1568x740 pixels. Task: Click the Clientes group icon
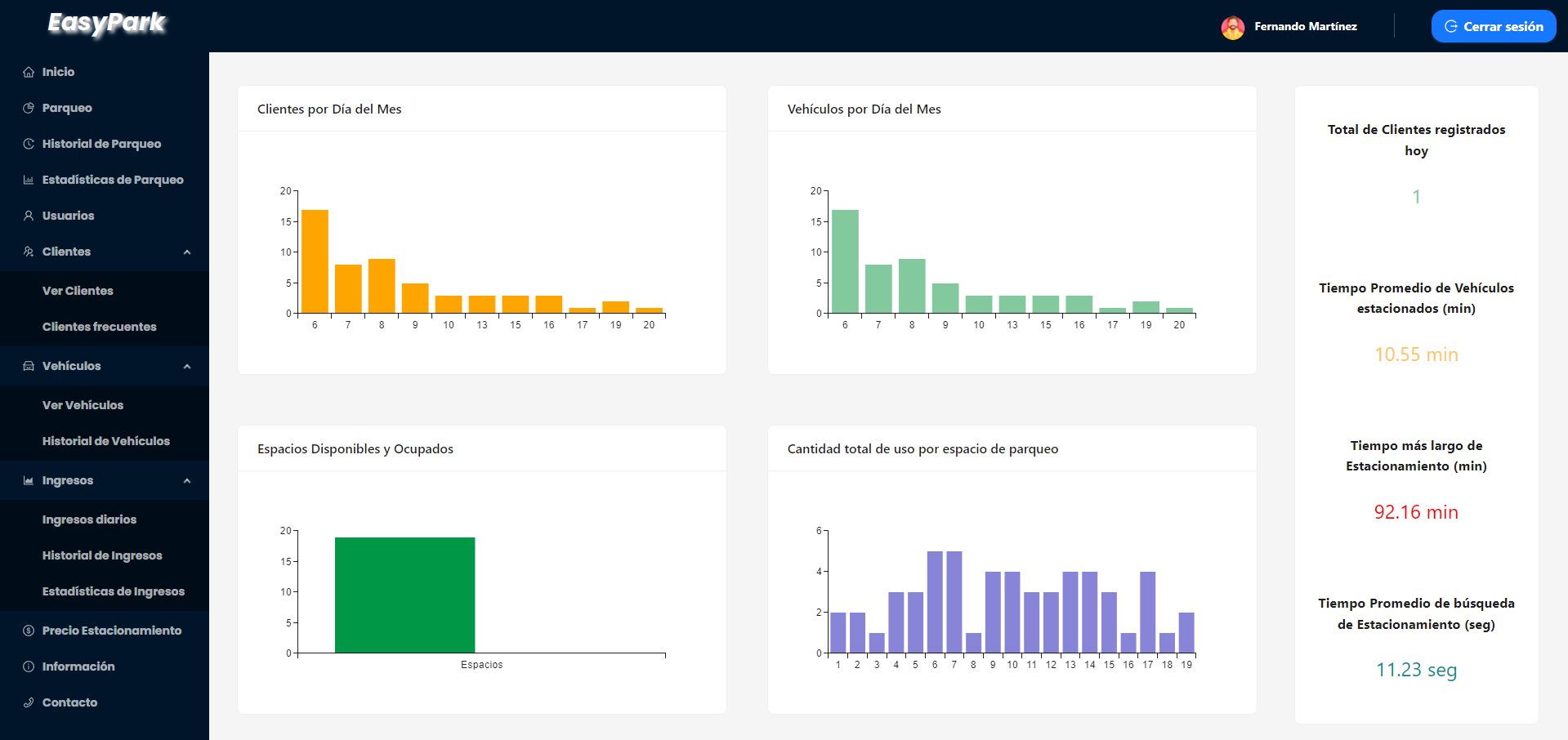coord(29,252)
